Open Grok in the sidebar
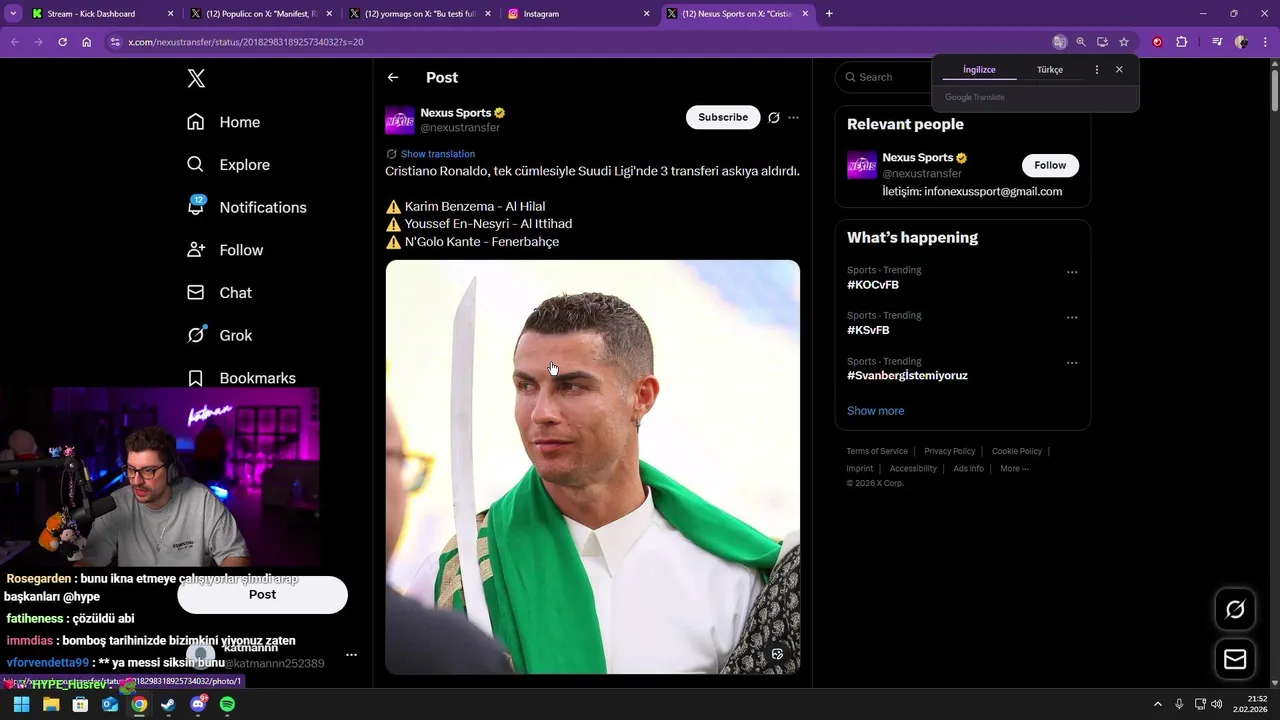 pos(219,335)
